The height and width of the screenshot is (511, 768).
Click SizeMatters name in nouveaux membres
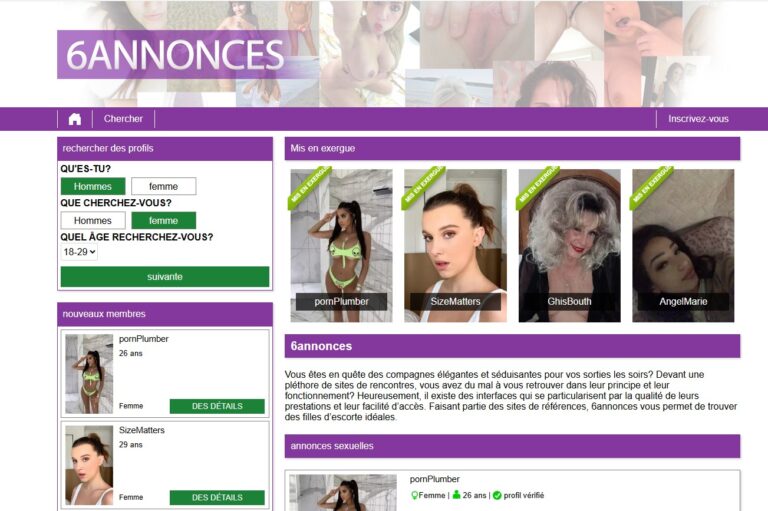click(142, 430)
